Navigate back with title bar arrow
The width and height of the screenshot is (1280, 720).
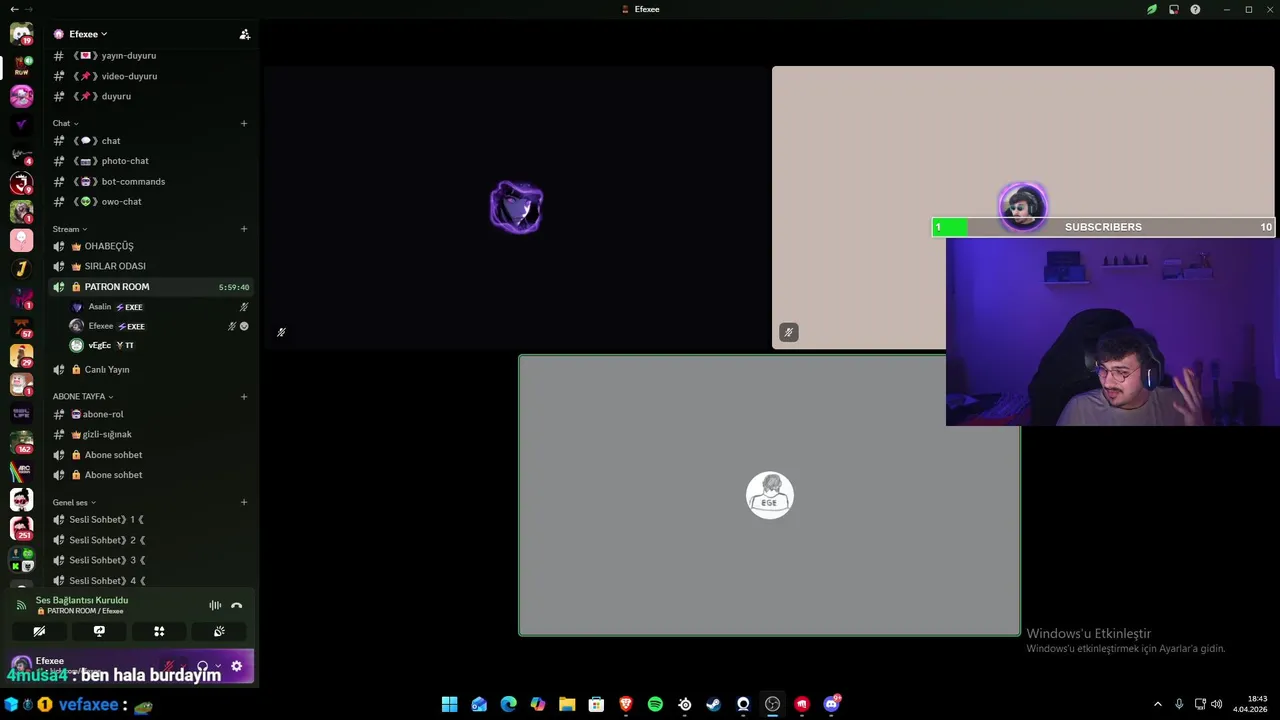(14, 9)
